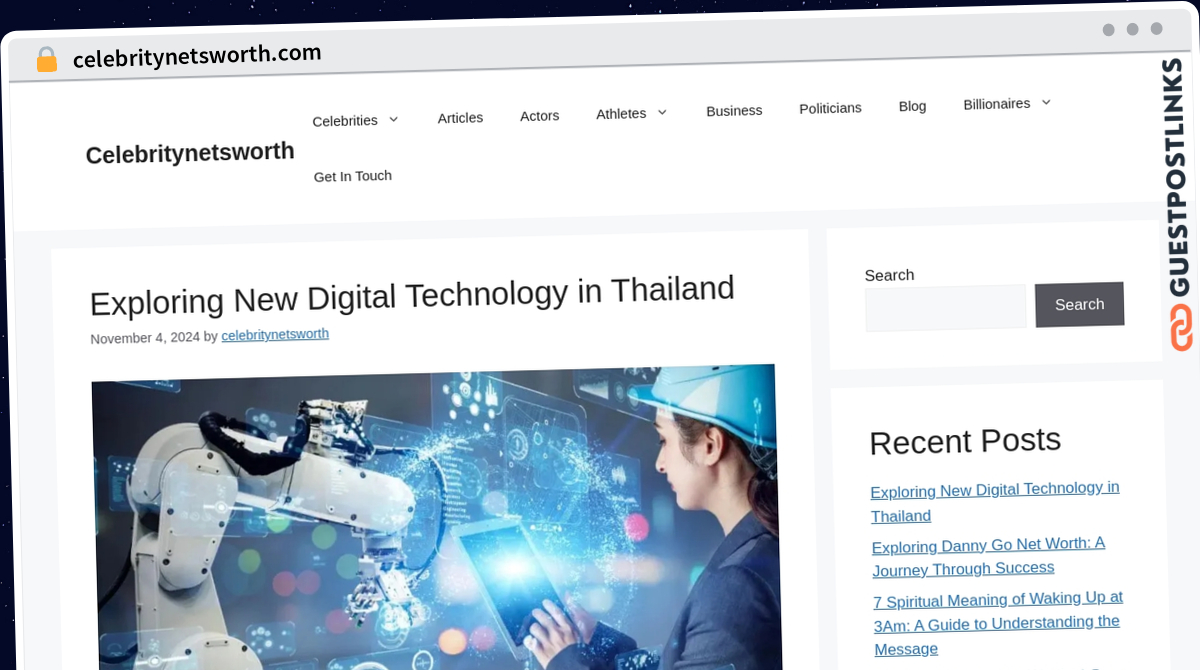Open the Actors menu item
The width and height of the screenshot is (1200, 670).
click(x=539, y=116)
